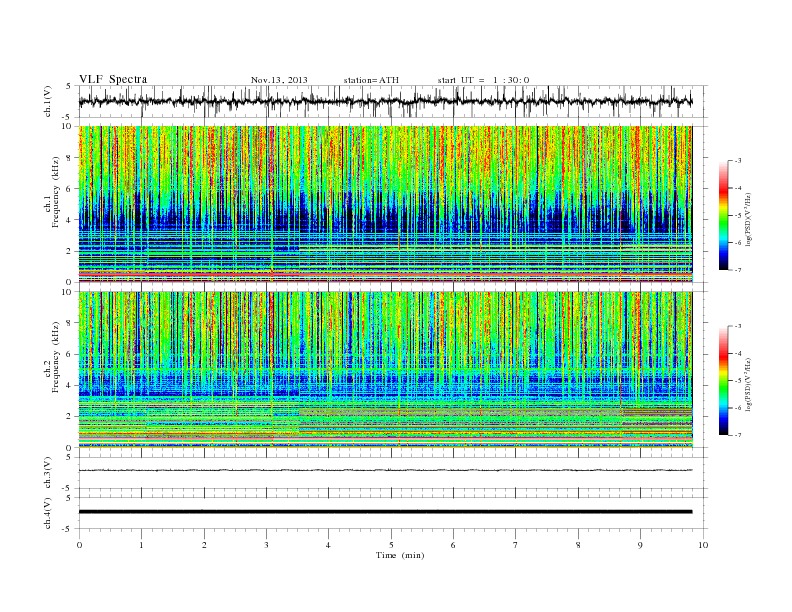Click the 'VLF Spectra' title text
Screen dimensions: 792x612
point(113,79)
